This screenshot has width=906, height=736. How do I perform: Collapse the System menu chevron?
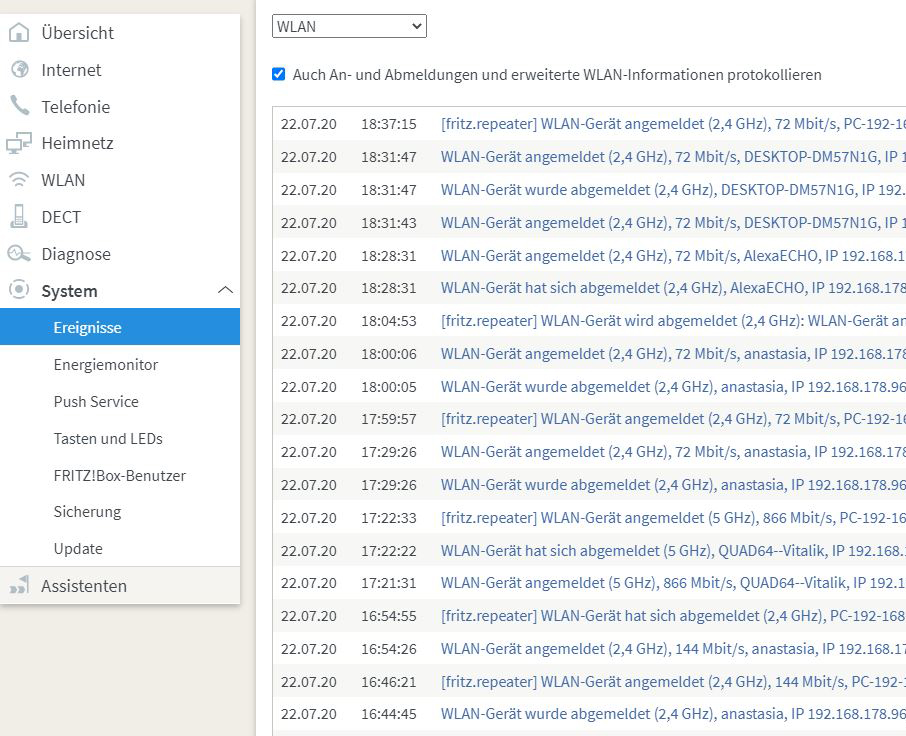click(225, 290)
